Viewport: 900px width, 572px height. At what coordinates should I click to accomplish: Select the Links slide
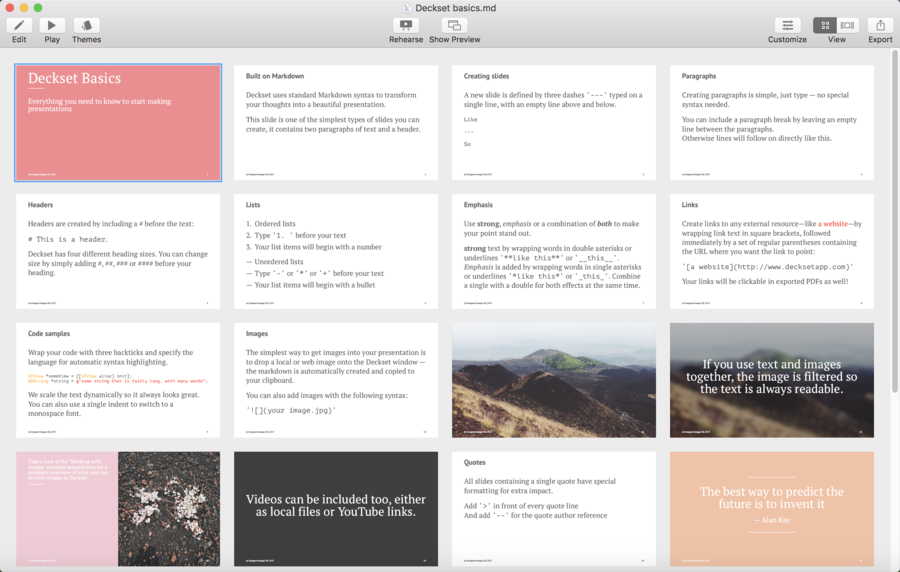(772, 251)
